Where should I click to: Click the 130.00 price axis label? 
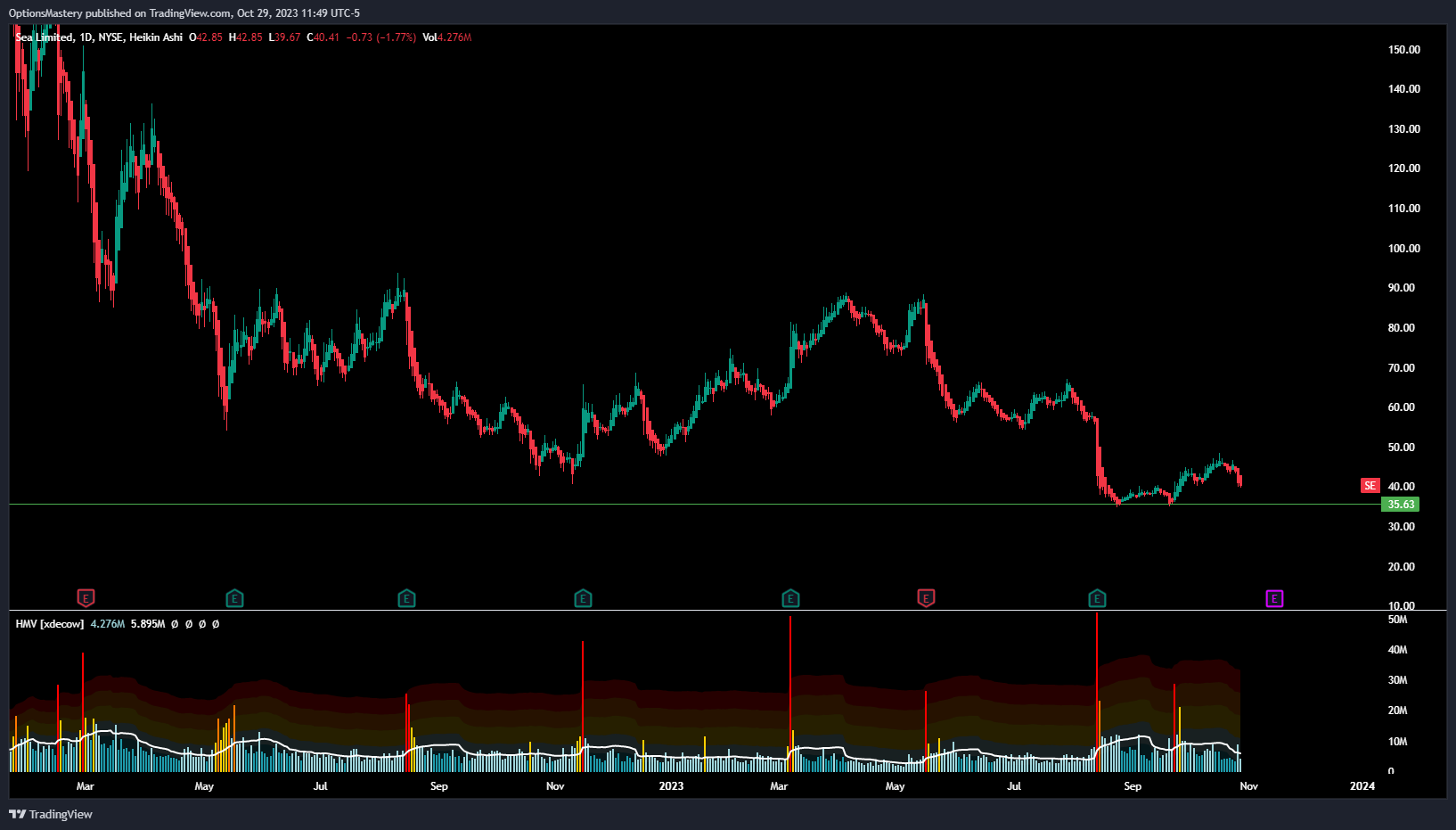[x=1404, y=129]
